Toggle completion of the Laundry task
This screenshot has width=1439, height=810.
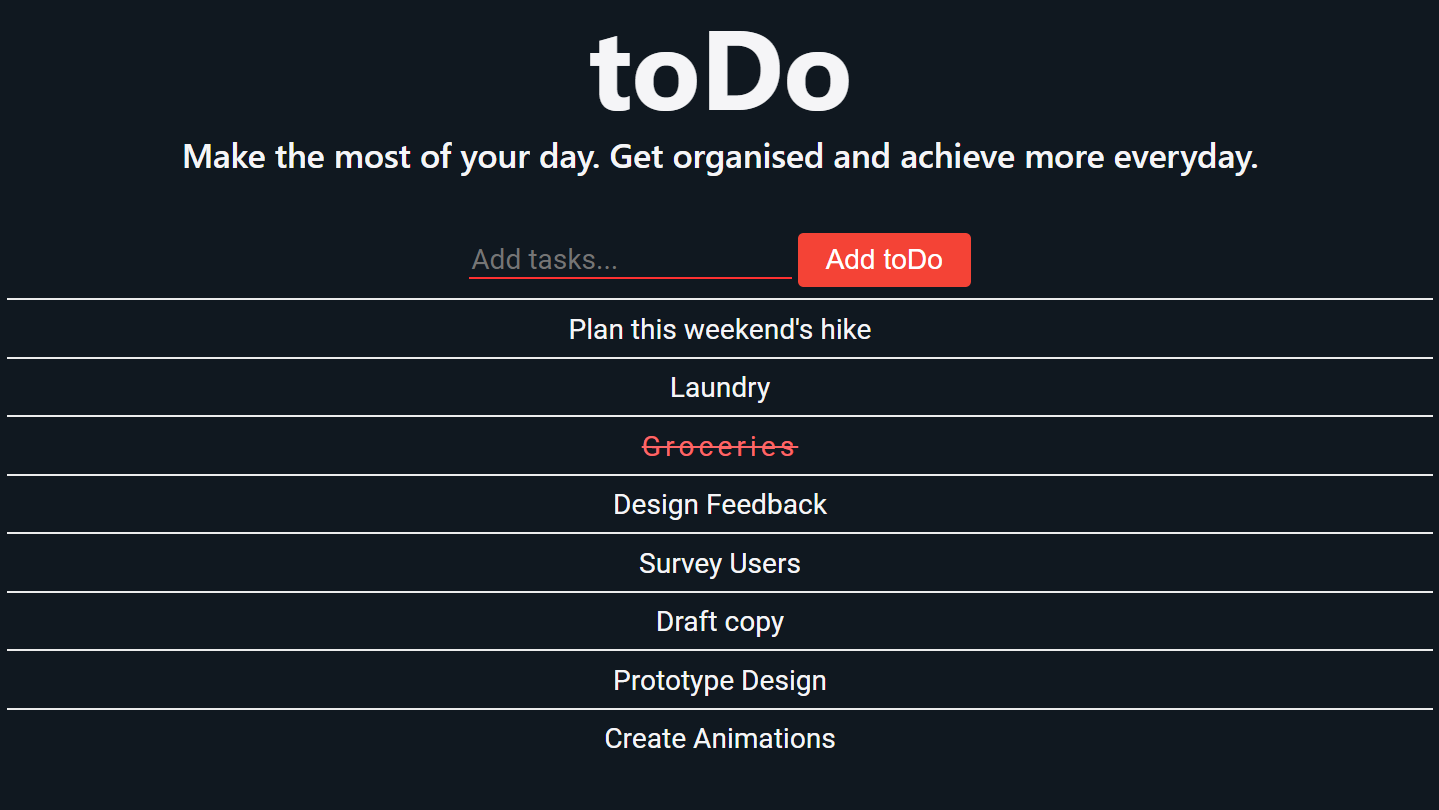click(x=720, y=387)
